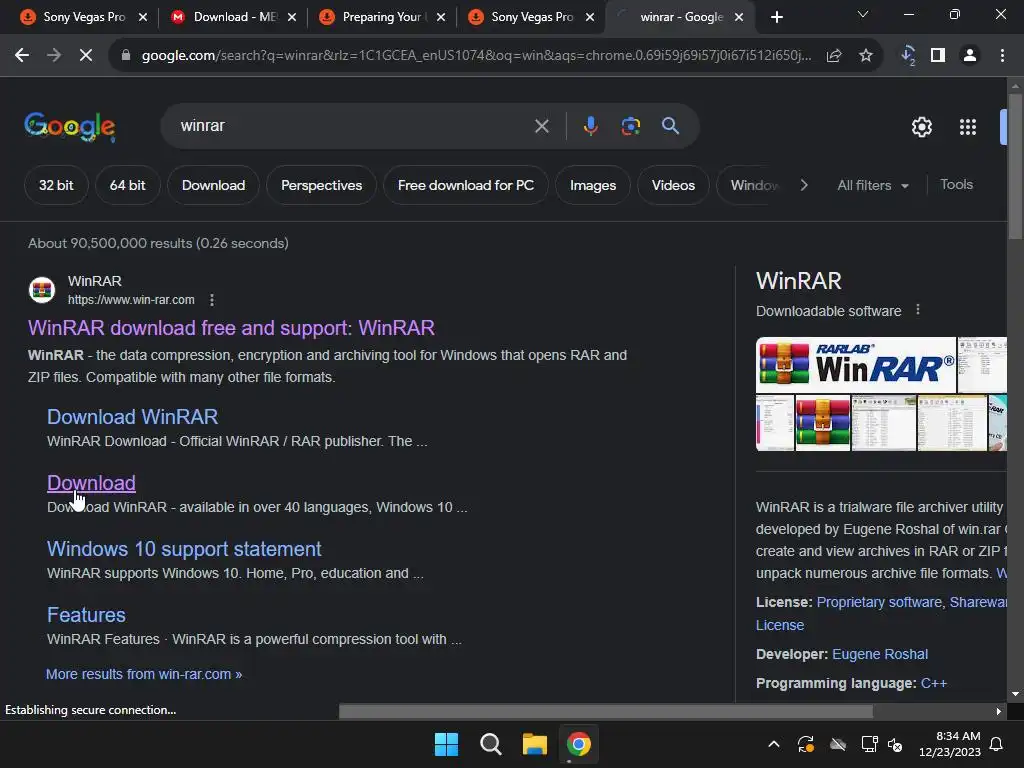Screen dimensions: 1024x768
Task: Click the magnifying glass search button
Action: (671, 125)
